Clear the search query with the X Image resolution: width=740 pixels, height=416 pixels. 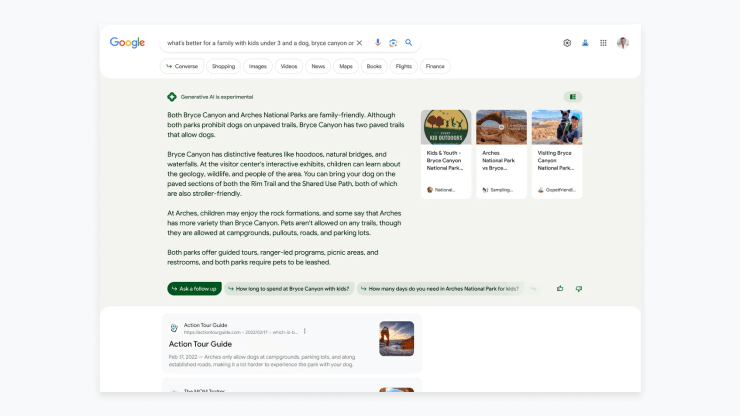pyautogui.click(x=359, y=43)
